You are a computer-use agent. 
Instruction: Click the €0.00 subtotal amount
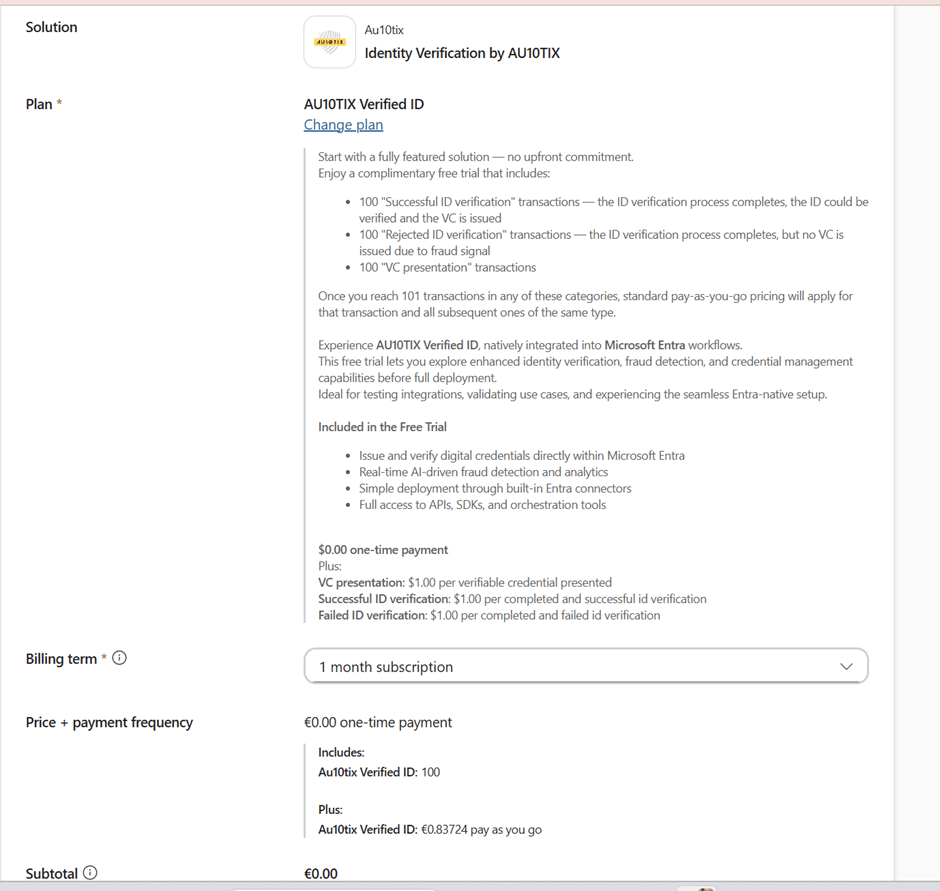(321, 874)
